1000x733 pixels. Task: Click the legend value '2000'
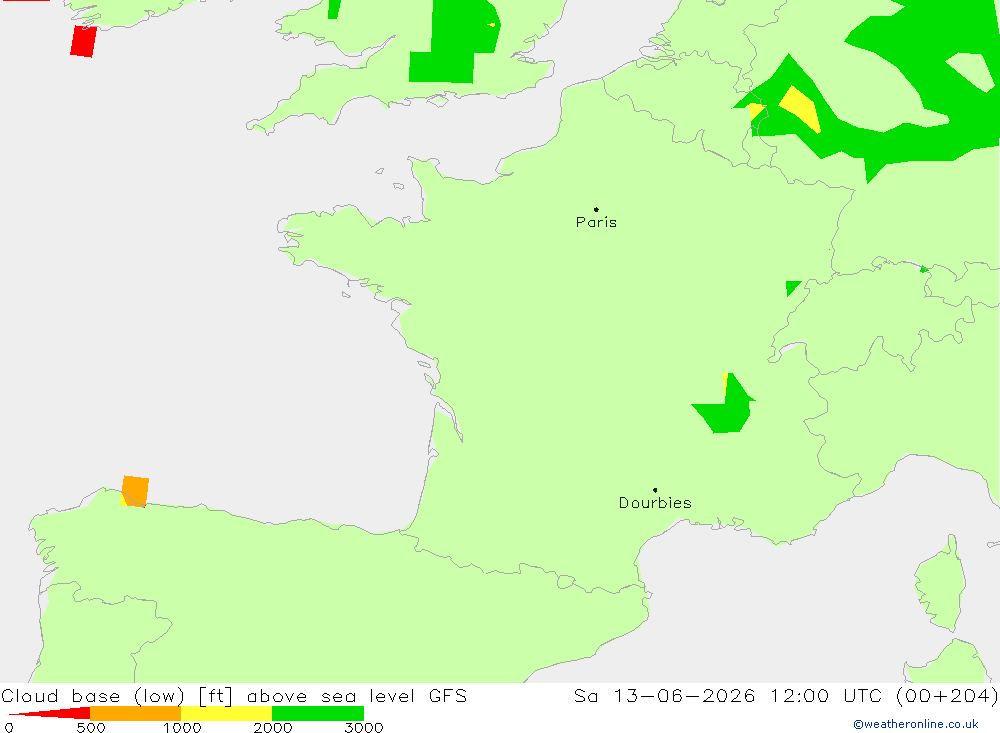coord(273,727)
